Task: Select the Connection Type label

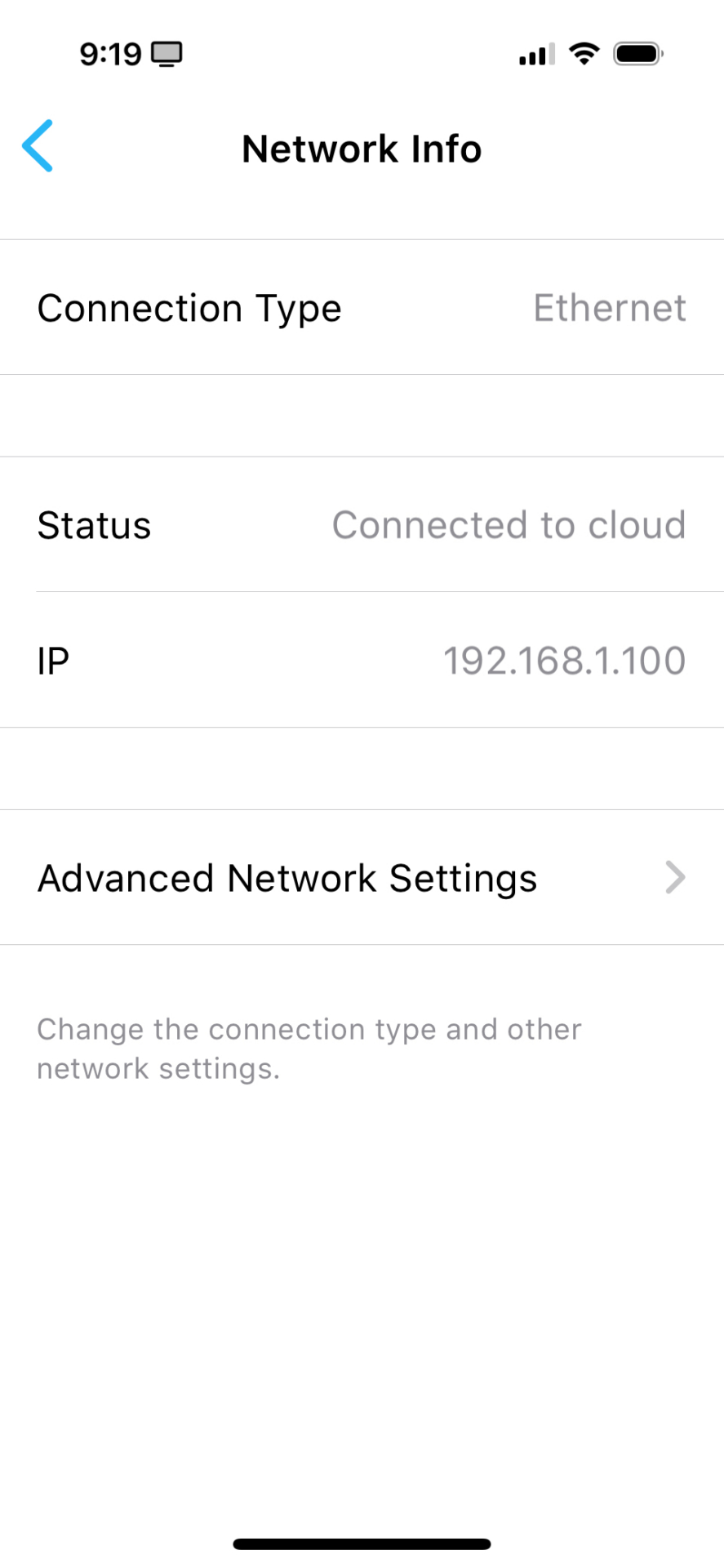Action: coord(189,309)
